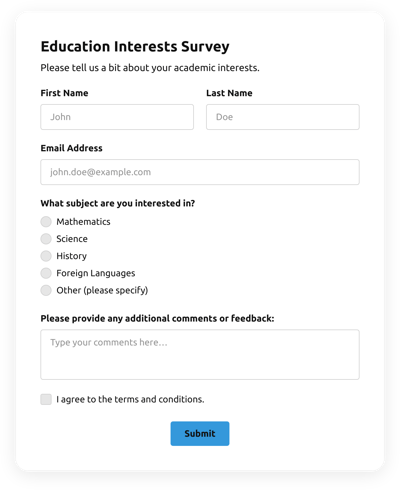This screenshot has width=400, height=490.
Task: Click the 'First Name' label text
Action: point(64,93)
